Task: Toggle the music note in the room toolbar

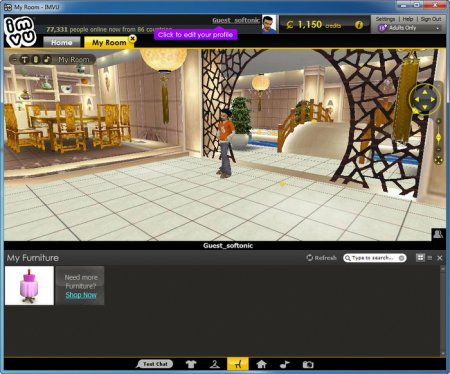Action: [x=47, y=60]
